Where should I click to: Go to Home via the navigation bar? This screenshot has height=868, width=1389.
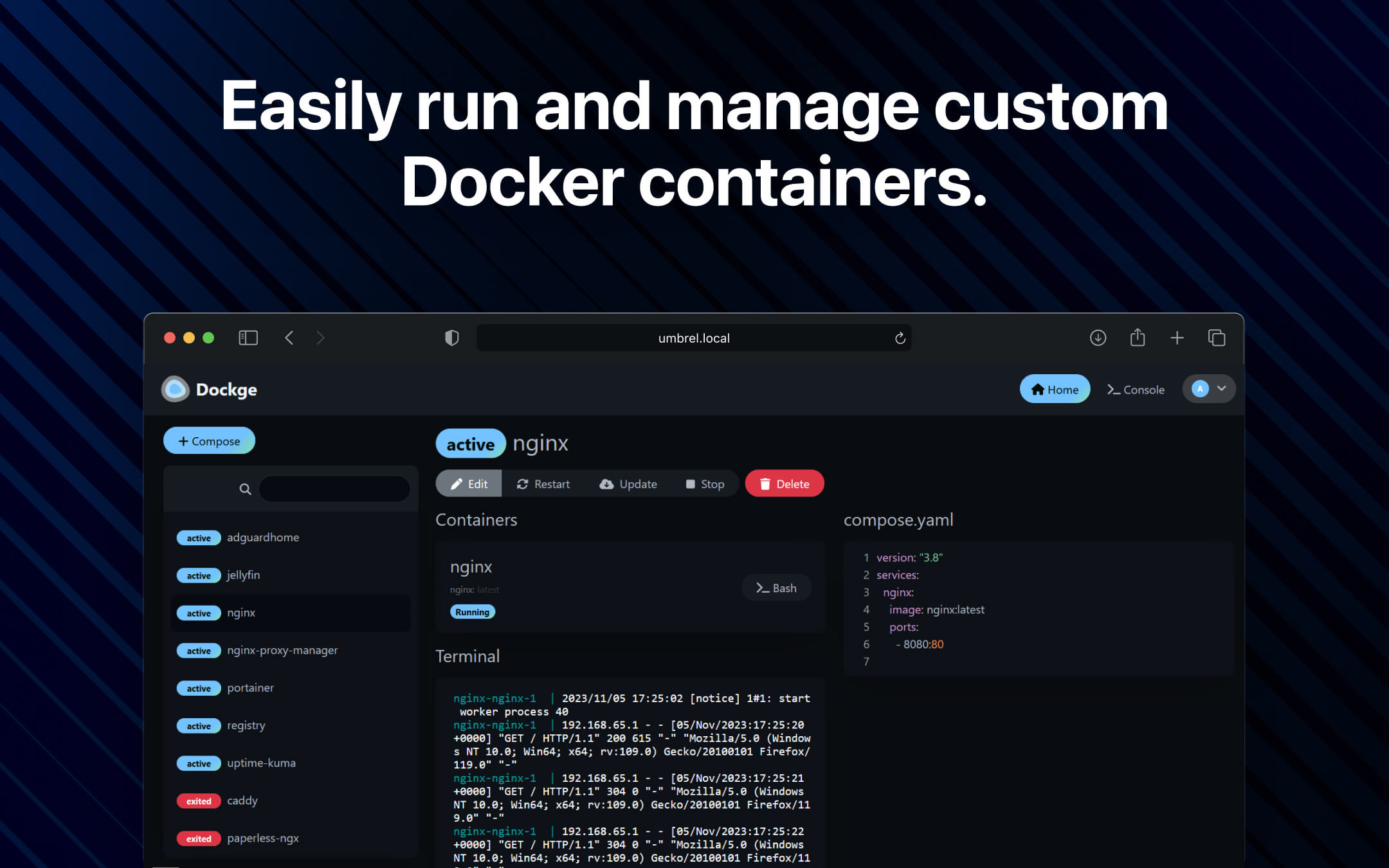1054,389
